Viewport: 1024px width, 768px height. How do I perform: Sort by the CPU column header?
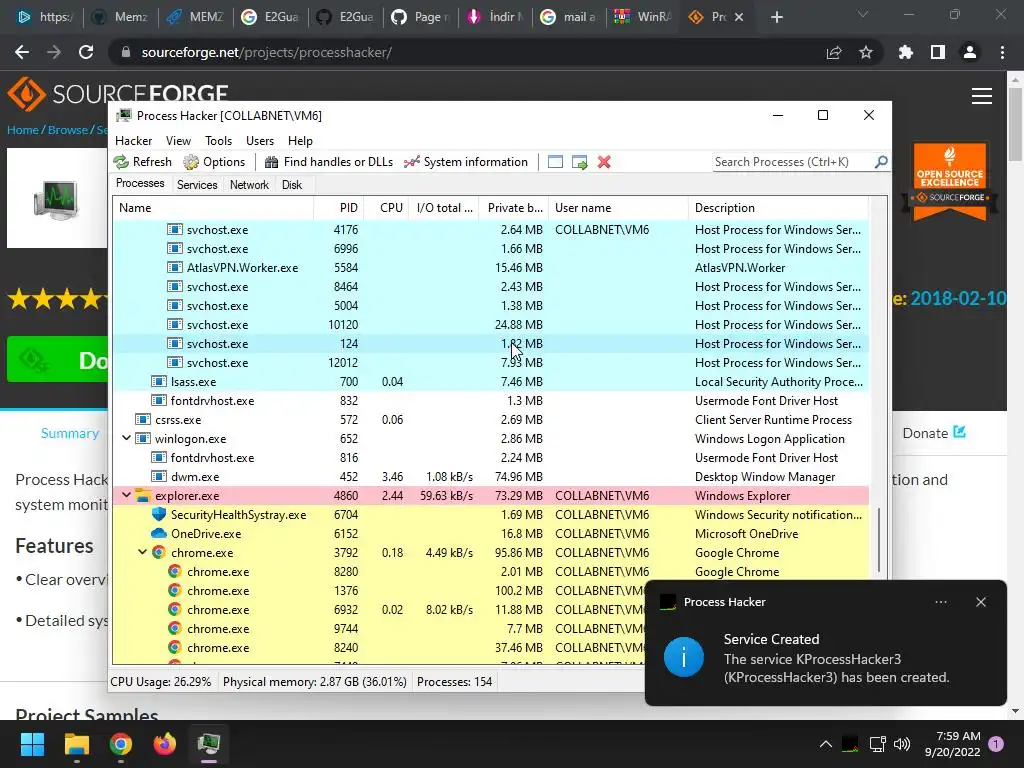[387, 208]
